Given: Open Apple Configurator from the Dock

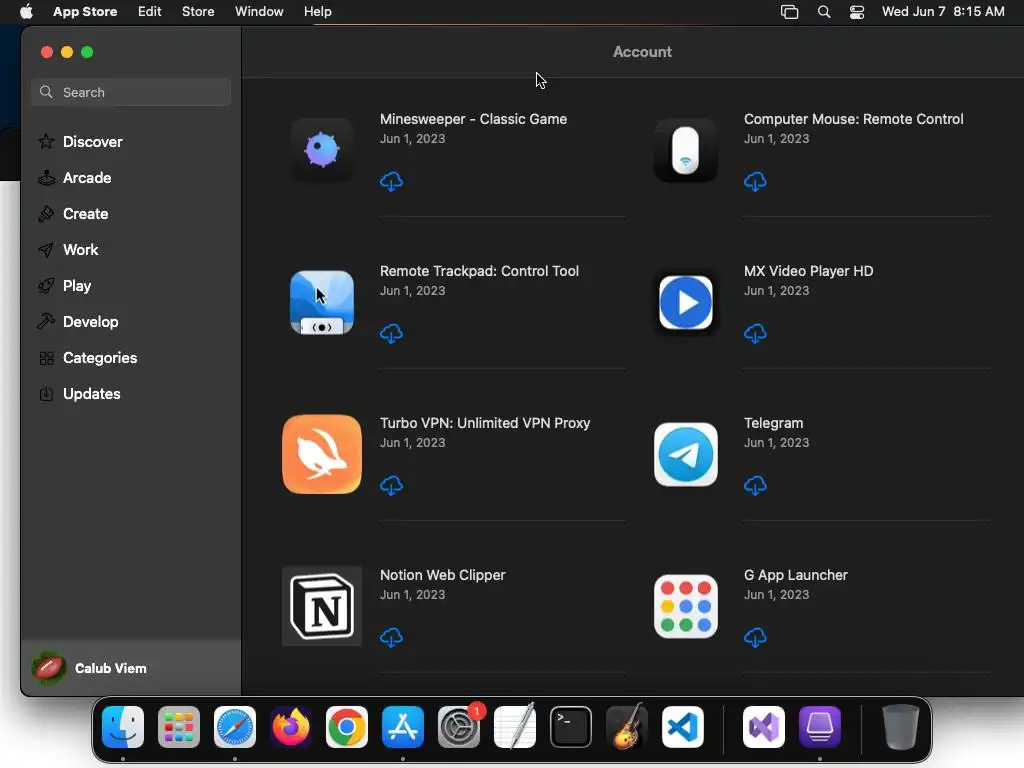Looking at the screenshot, I should [820, 727].
